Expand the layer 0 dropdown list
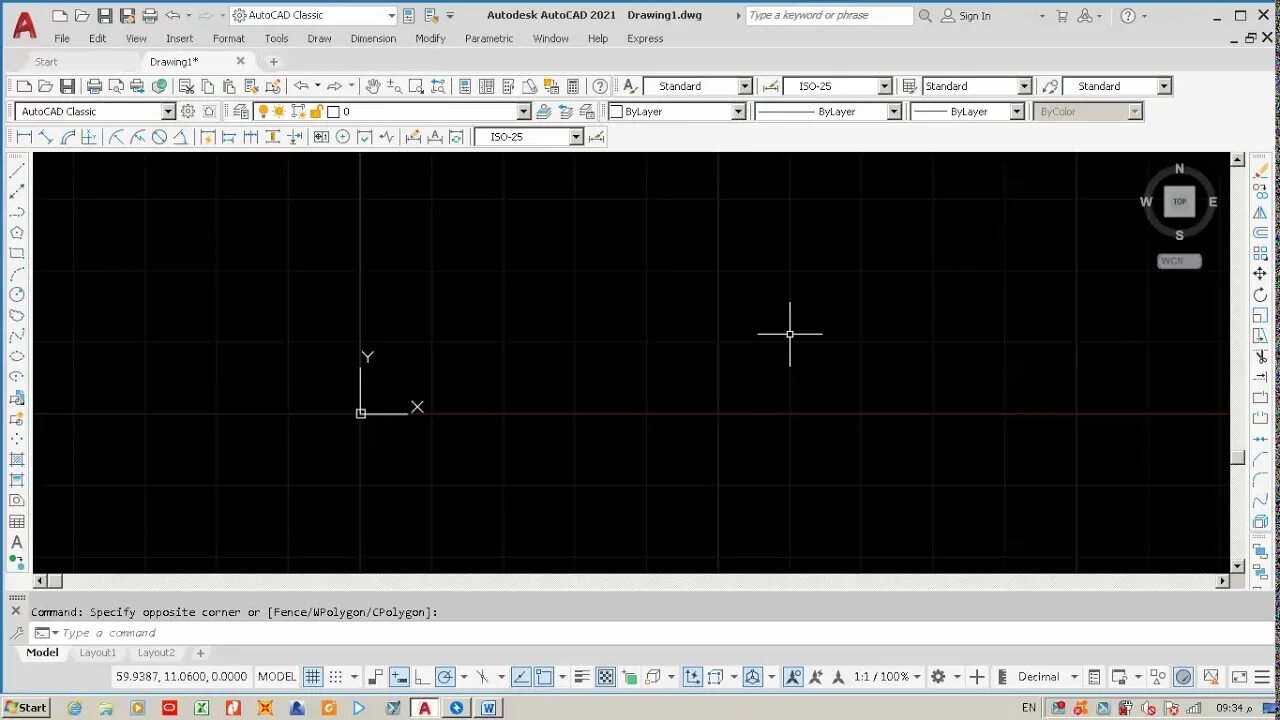 [x=523, y=112]
